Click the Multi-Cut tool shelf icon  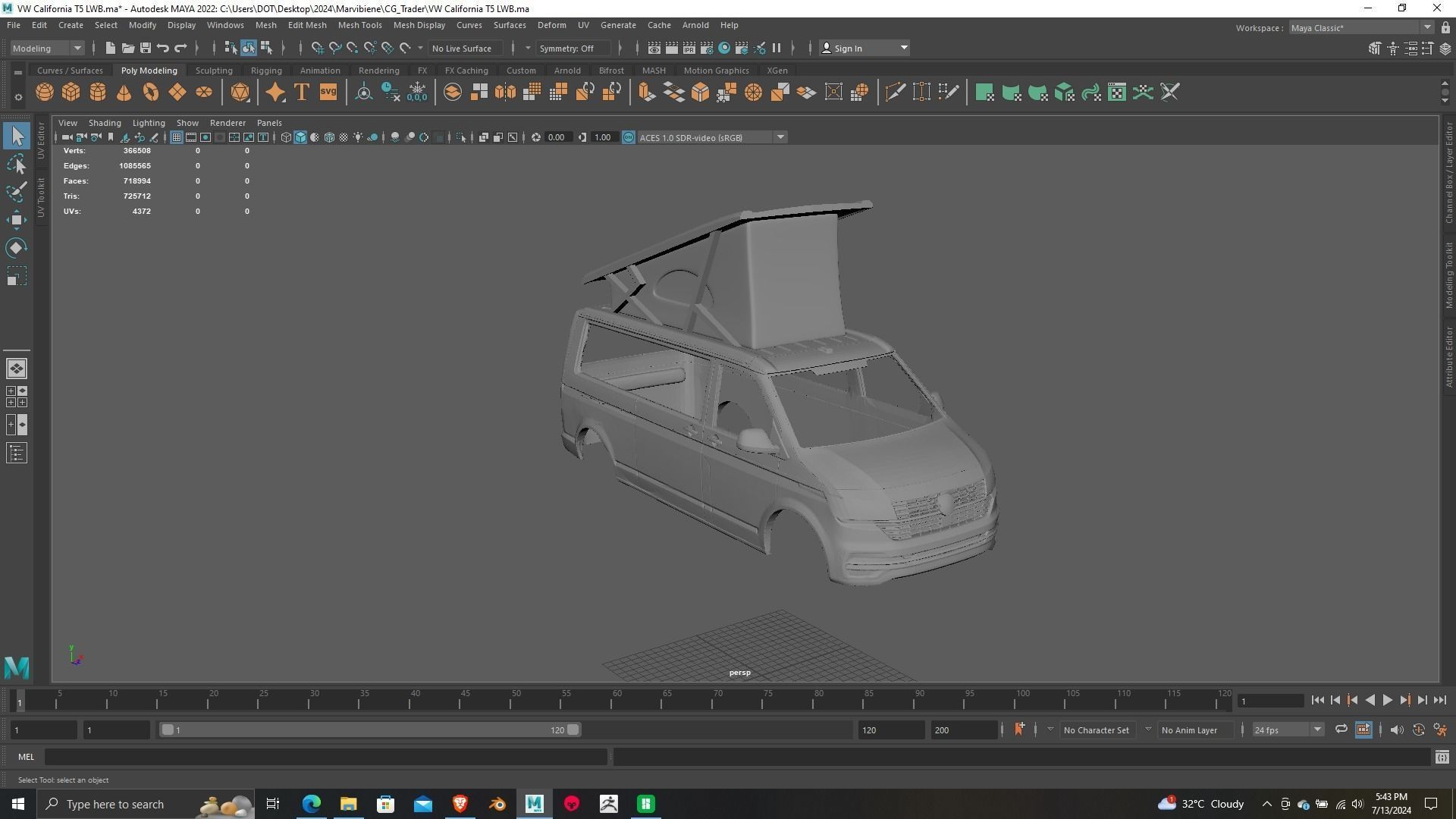coord(896,93)
